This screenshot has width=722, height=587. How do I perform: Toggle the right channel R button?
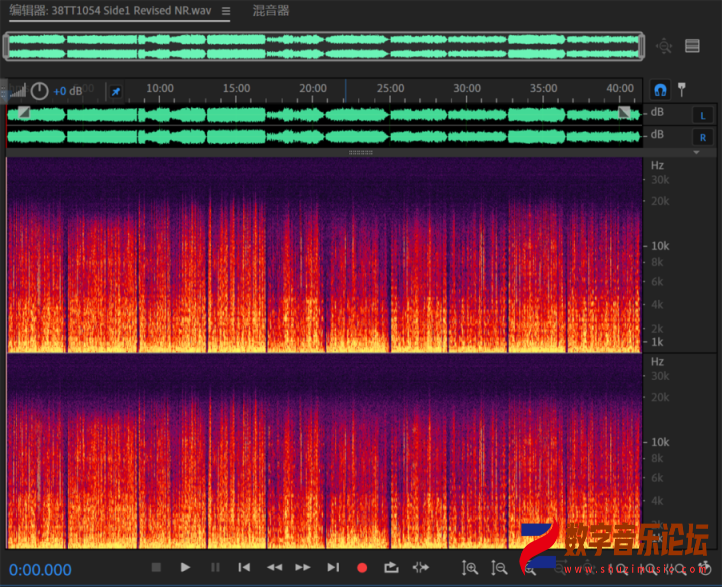click(702, 137)
